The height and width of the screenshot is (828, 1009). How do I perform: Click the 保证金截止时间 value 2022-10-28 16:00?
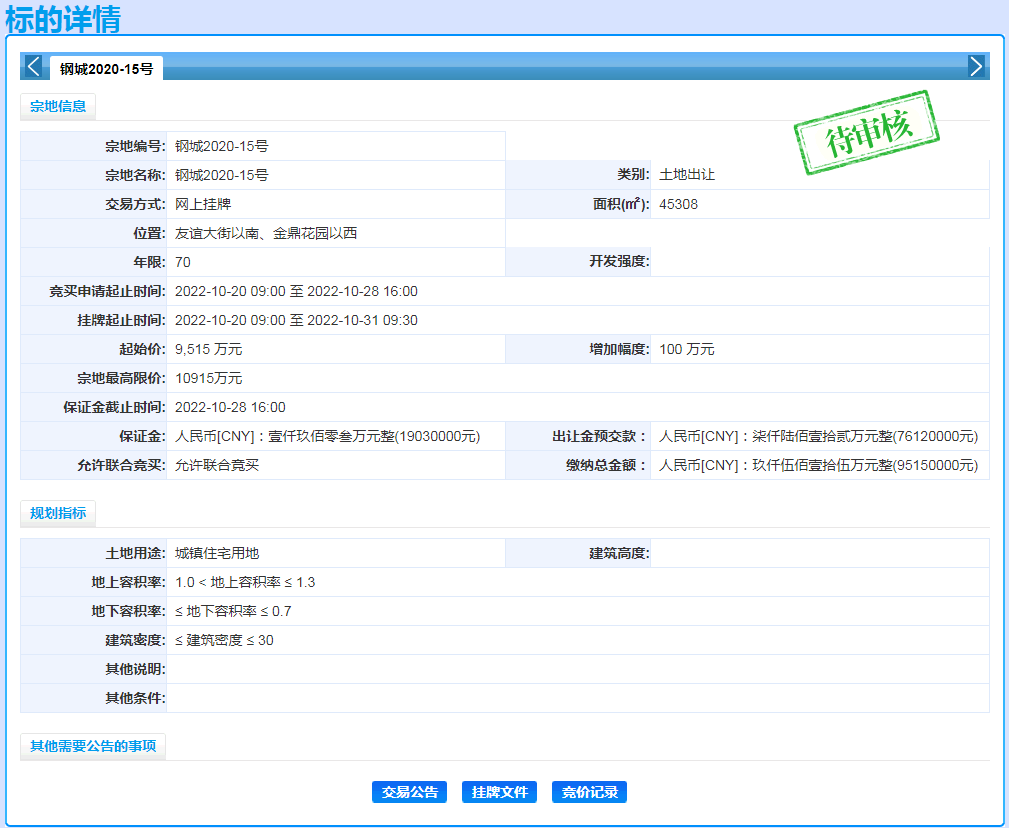230,407
